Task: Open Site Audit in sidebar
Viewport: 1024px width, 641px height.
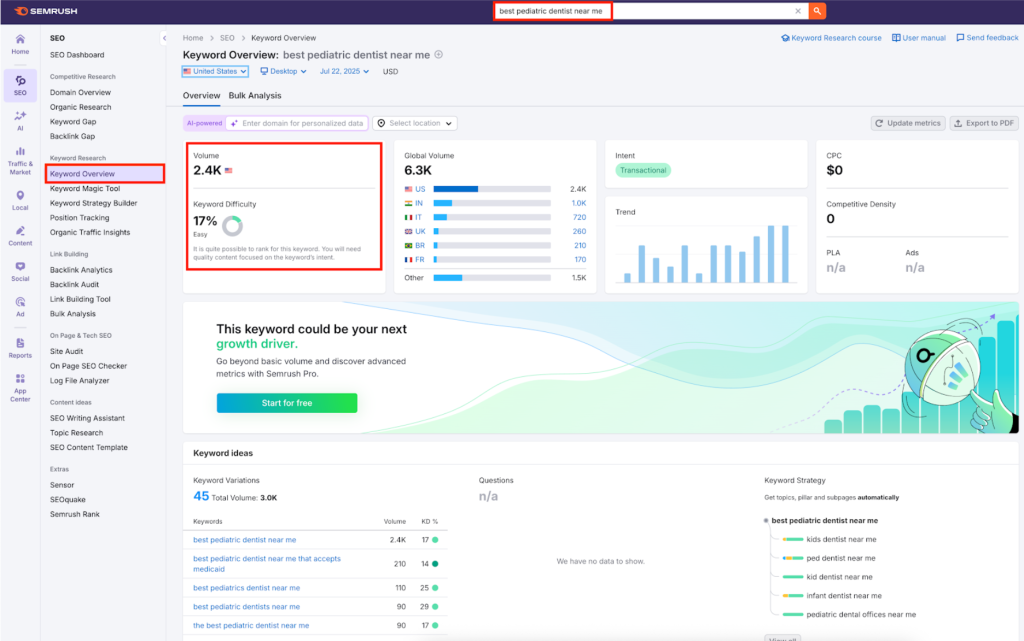Action: point(67,351)
